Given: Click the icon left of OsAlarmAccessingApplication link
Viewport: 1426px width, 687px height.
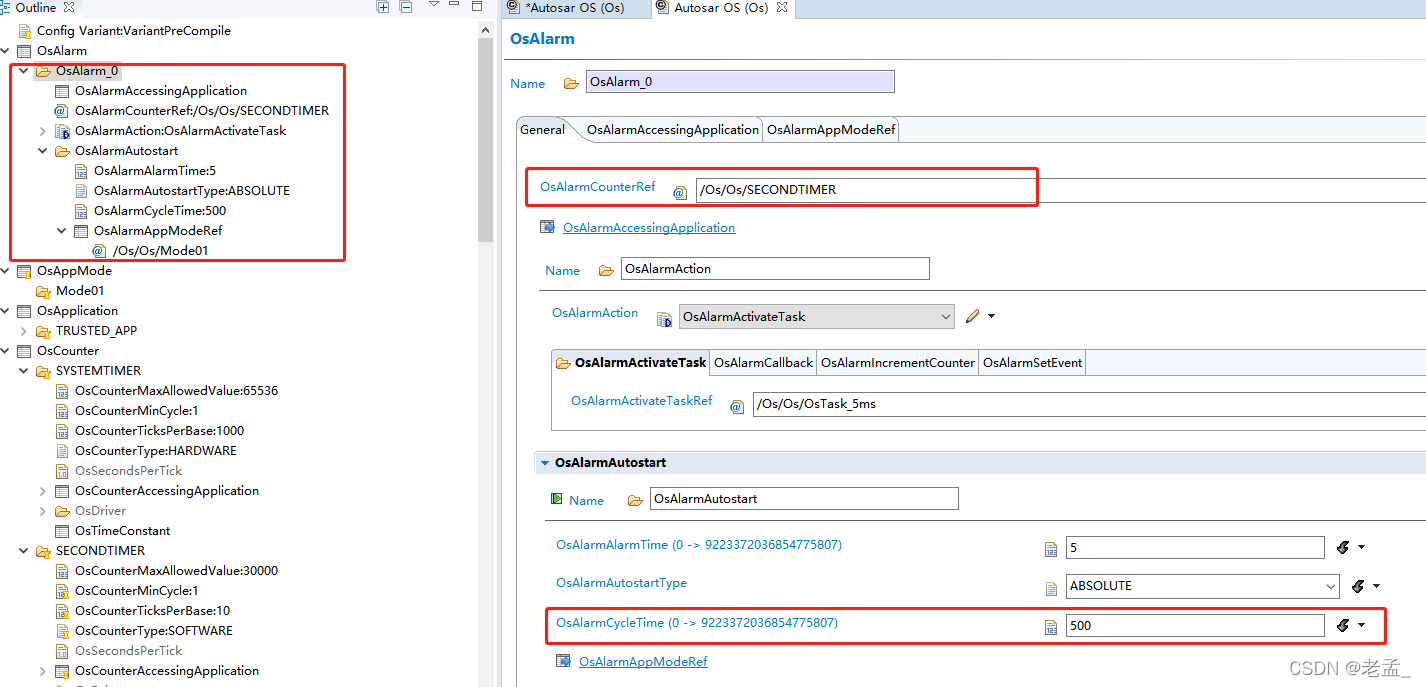Looking at the screenshot, I should click(x=547, y=228).
